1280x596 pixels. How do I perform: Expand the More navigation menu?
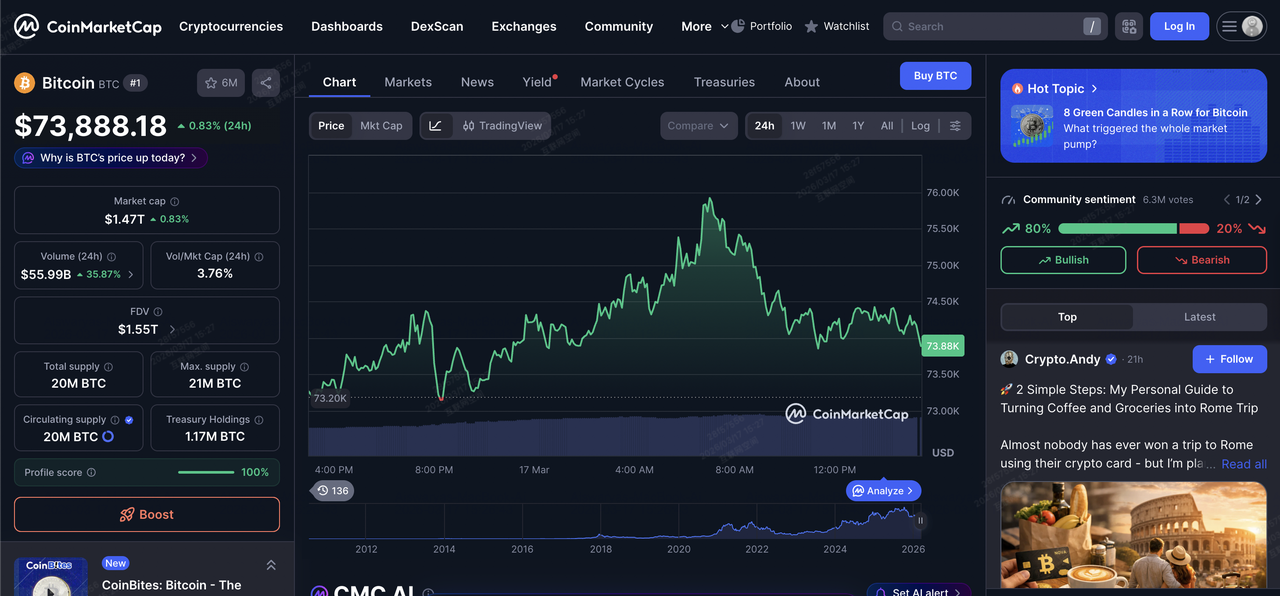704,27
